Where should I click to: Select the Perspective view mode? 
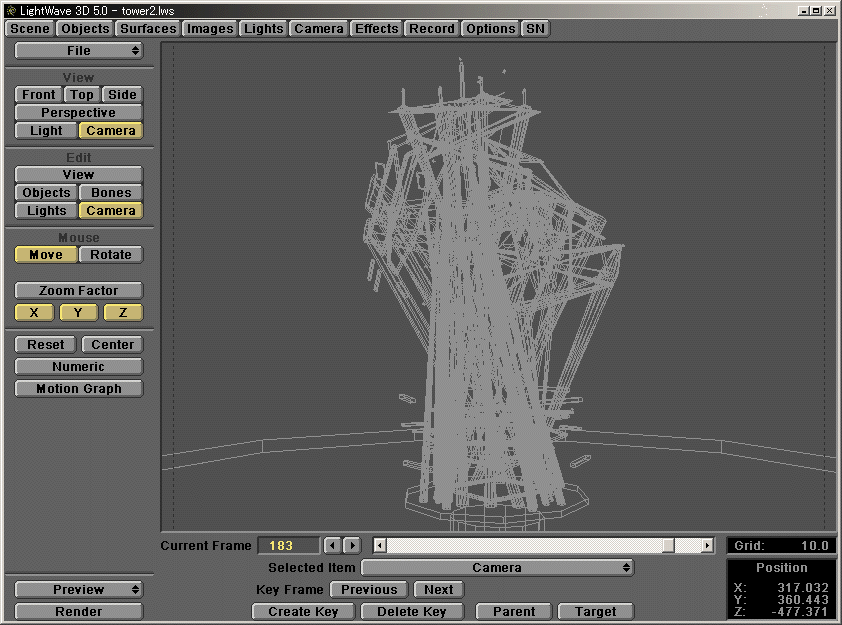click(78, 112)
